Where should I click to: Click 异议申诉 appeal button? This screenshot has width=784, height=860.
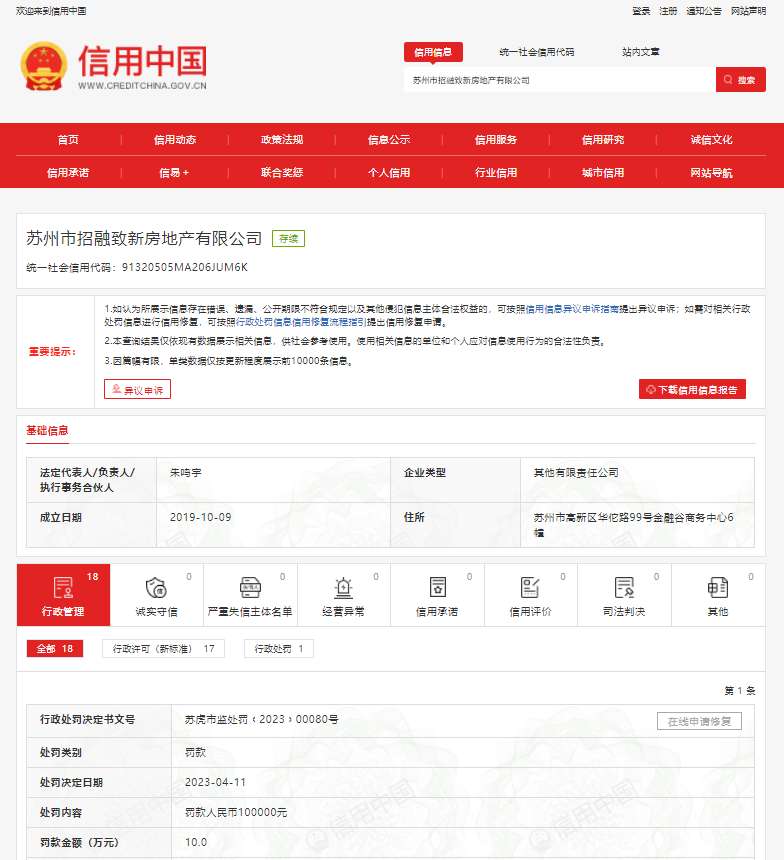click(x=137, y=389)
